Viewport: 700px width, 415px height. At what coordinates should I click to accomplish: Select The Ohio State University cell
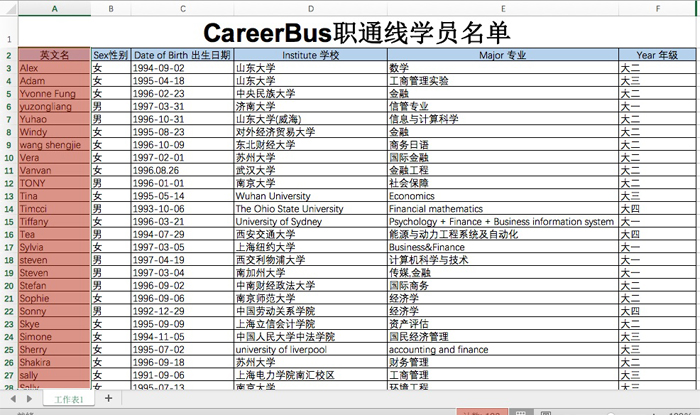[x=311, y=209]
